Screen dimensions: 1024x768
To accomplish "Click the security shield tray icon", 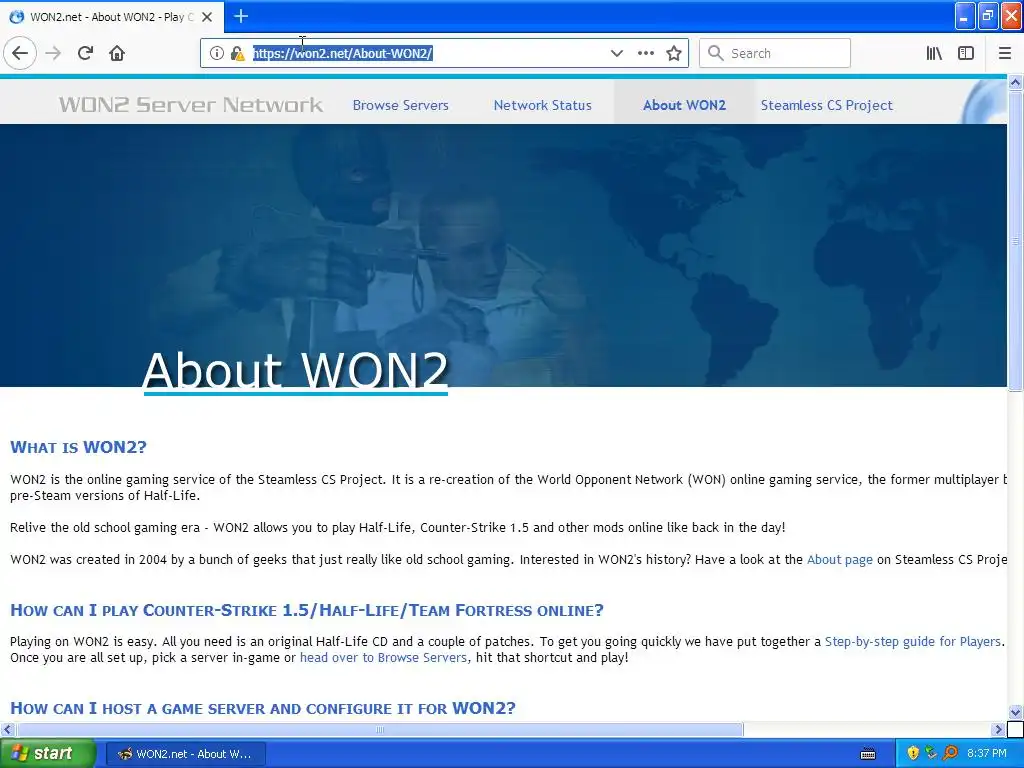I will (x=913, y=754).
